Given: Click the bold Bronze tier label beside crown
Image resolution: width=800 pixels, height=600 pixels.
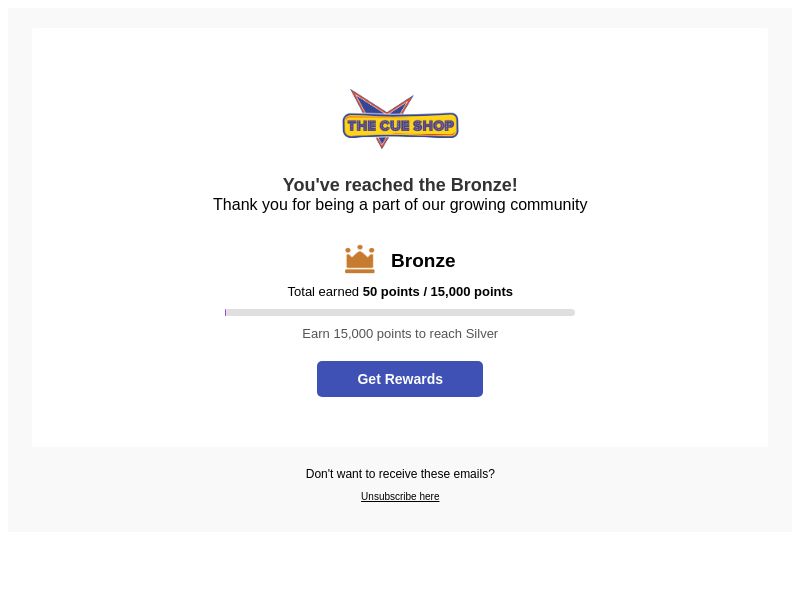Looking at the screenshot, I should pyautogui.click(x=423, y=261).
